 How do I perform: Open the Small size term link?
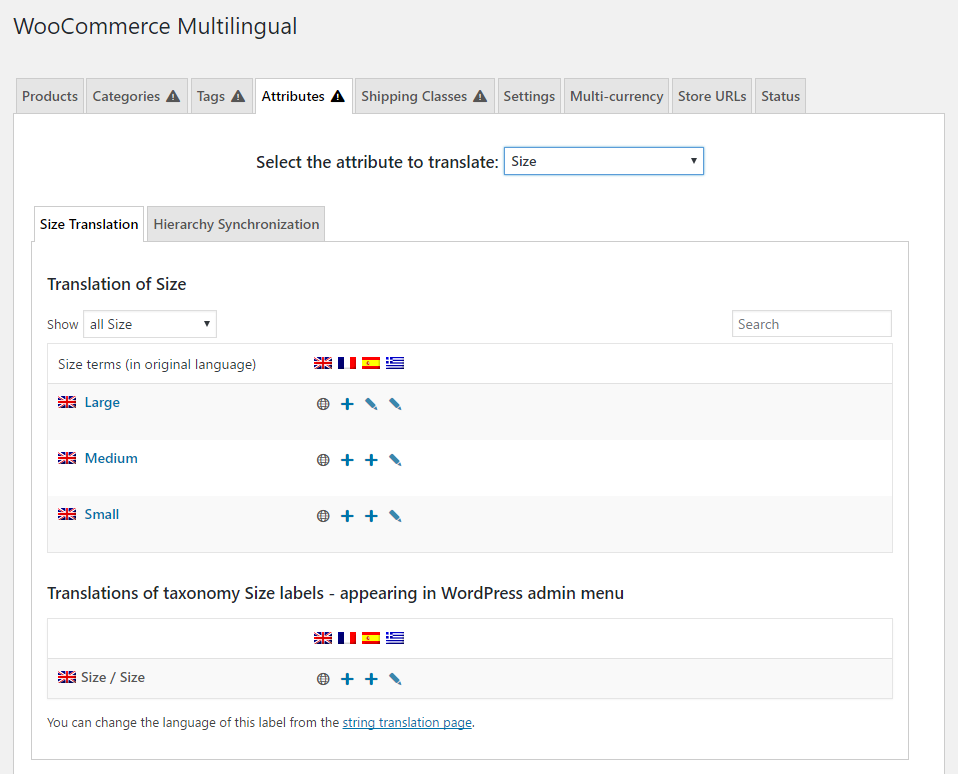101,515
